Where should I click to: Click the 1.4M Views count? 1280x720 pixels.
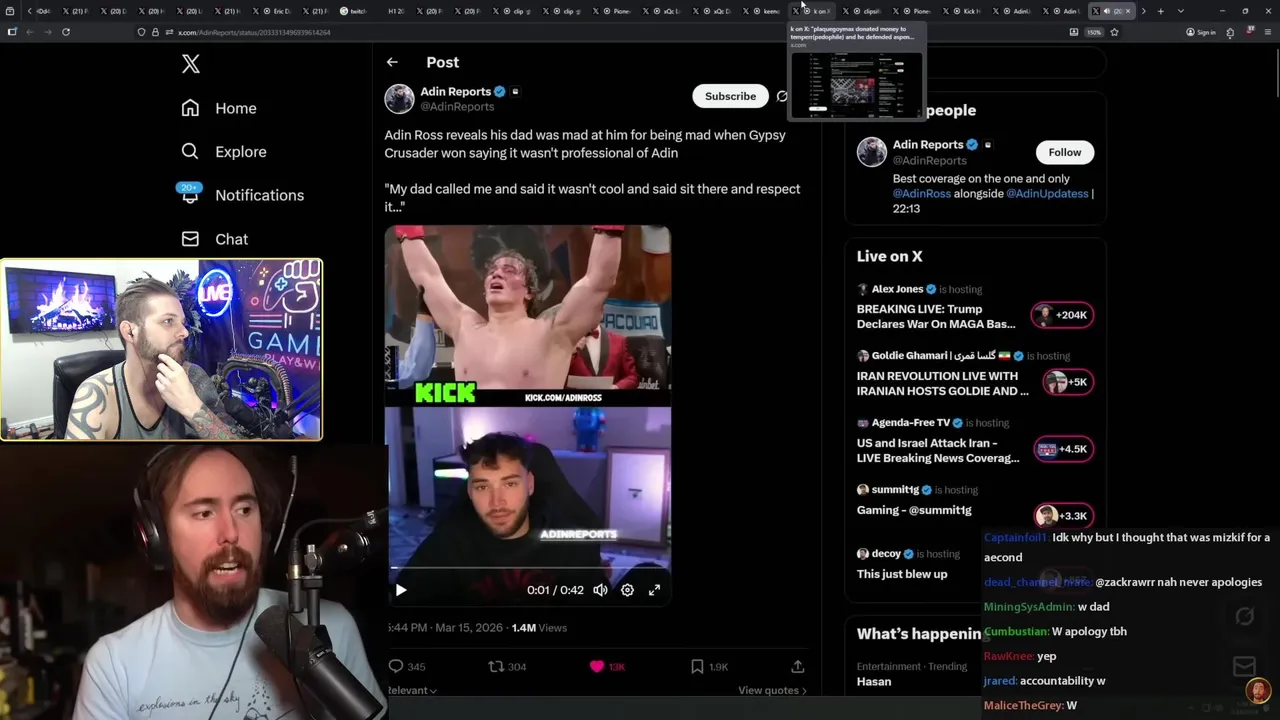click(539, 628)
